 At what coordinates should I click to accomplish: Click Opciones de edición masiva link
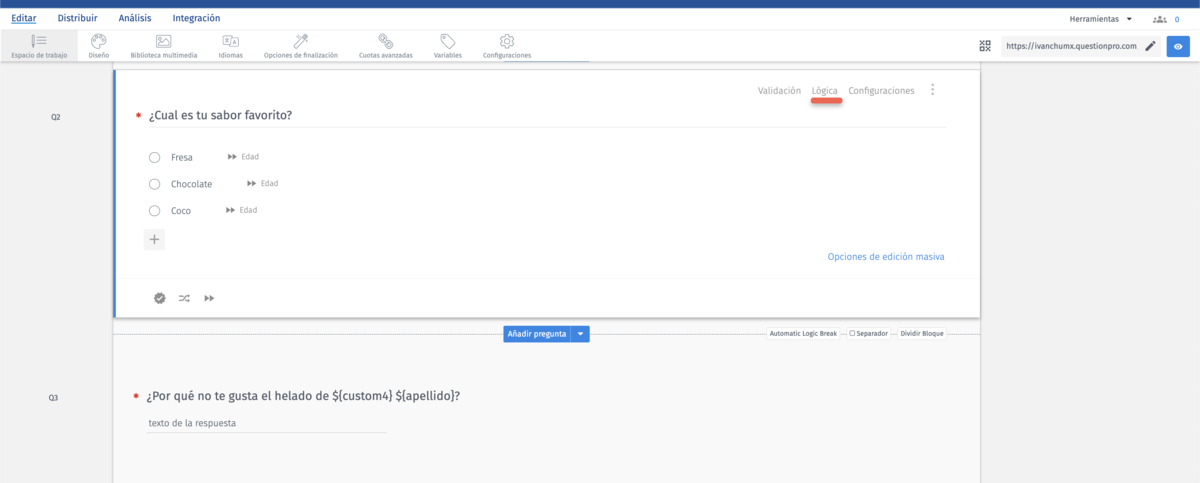click(886, 257)
